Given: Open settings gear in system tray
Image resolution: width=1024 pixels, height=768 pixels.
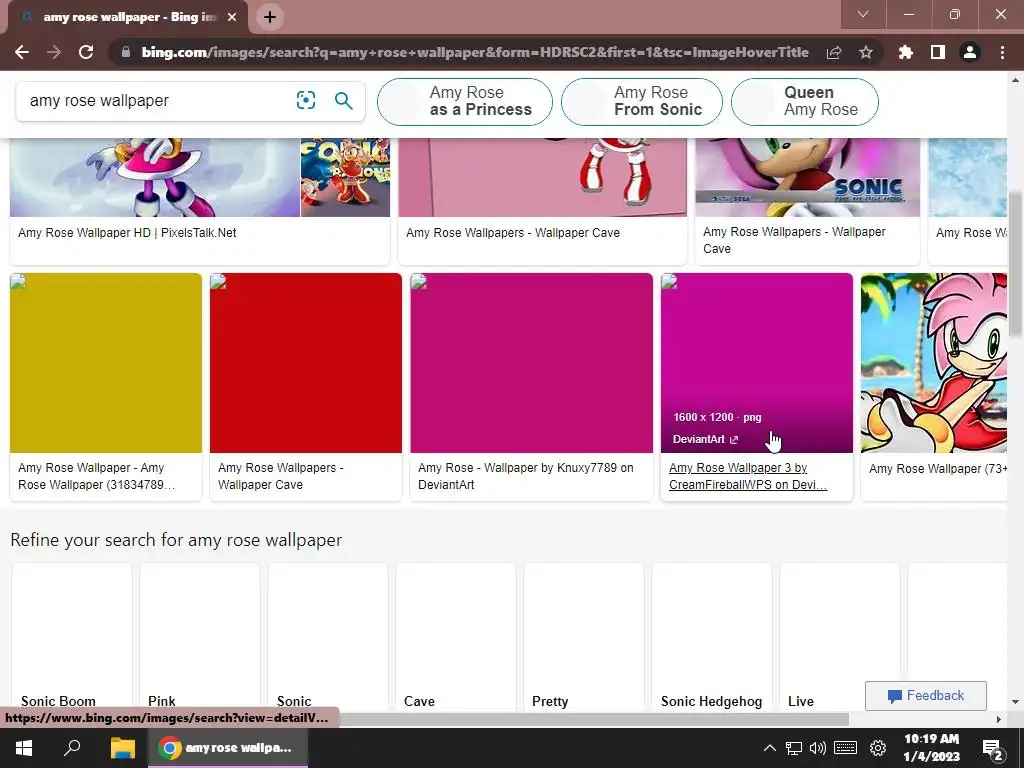Looking at the screenshot, I should coord(878,748).
